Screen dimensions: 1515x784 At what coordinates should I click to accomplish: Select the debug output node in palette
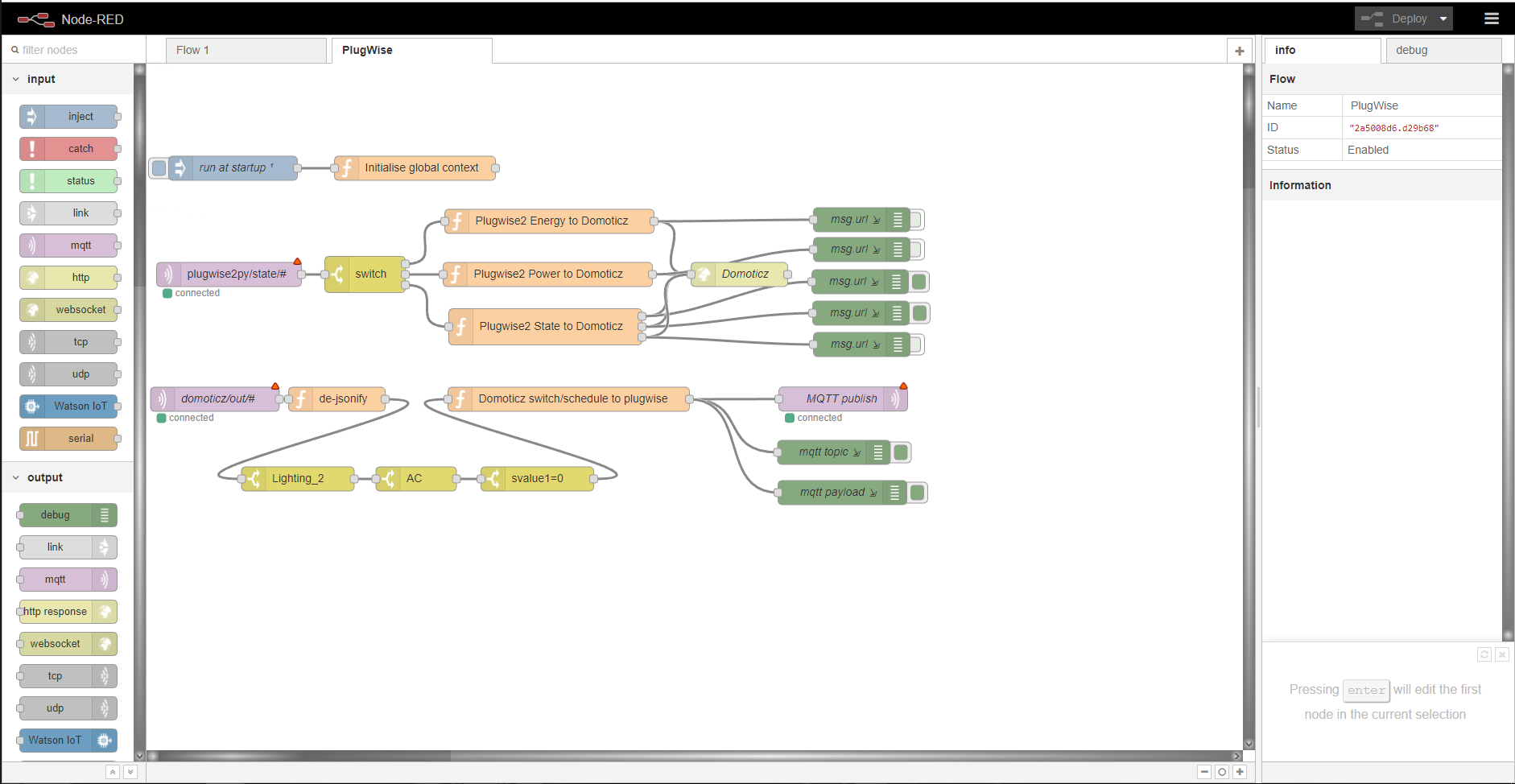[68, 515]
